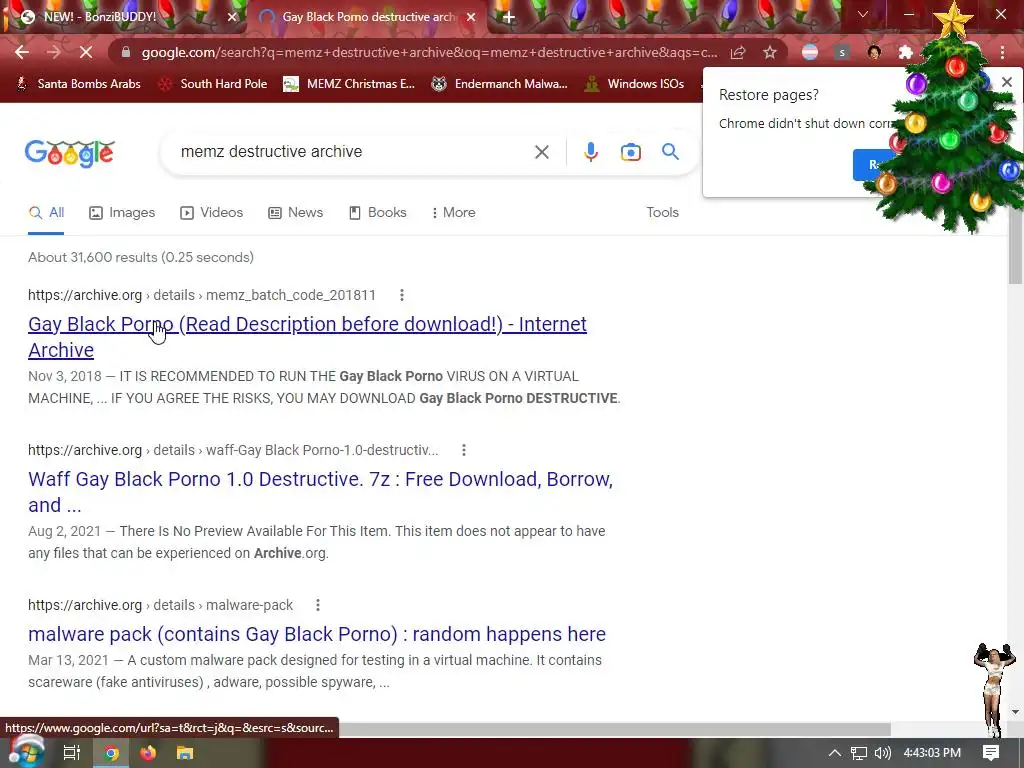Click the taskbar clock 4:43:03 PM
The width and height of the screenshot is (1024, 768).
tap(932, 753)
